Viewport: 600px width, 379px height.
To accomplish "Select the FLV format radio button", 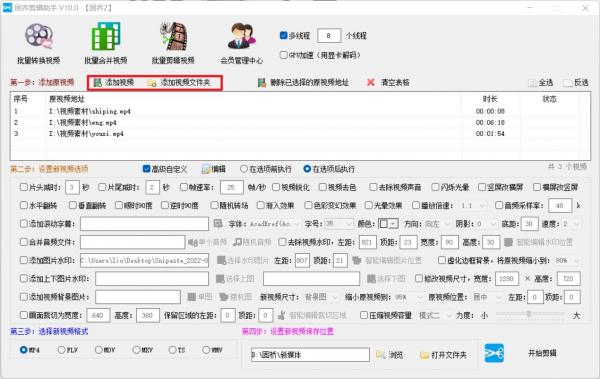I will [61, 350].
